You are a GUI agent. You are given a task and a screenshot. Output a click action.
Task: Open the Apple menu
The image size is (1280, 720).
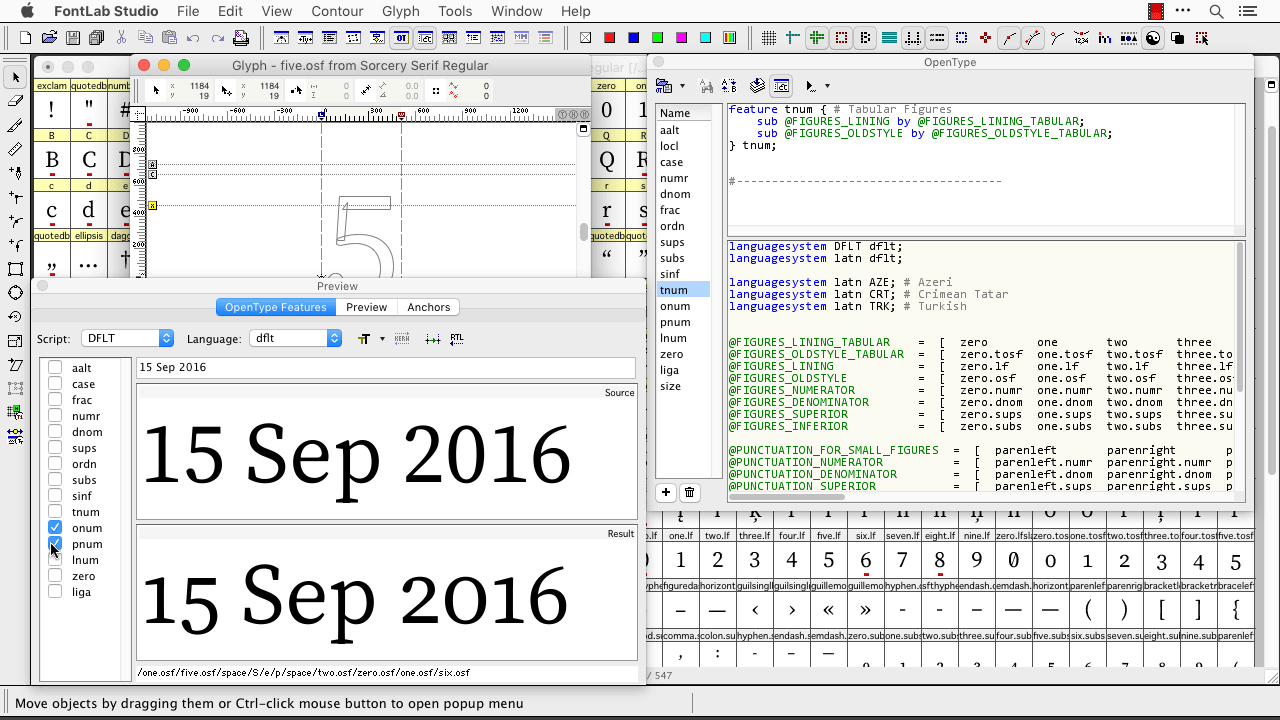pyautogui.click(x=27, y=11)
